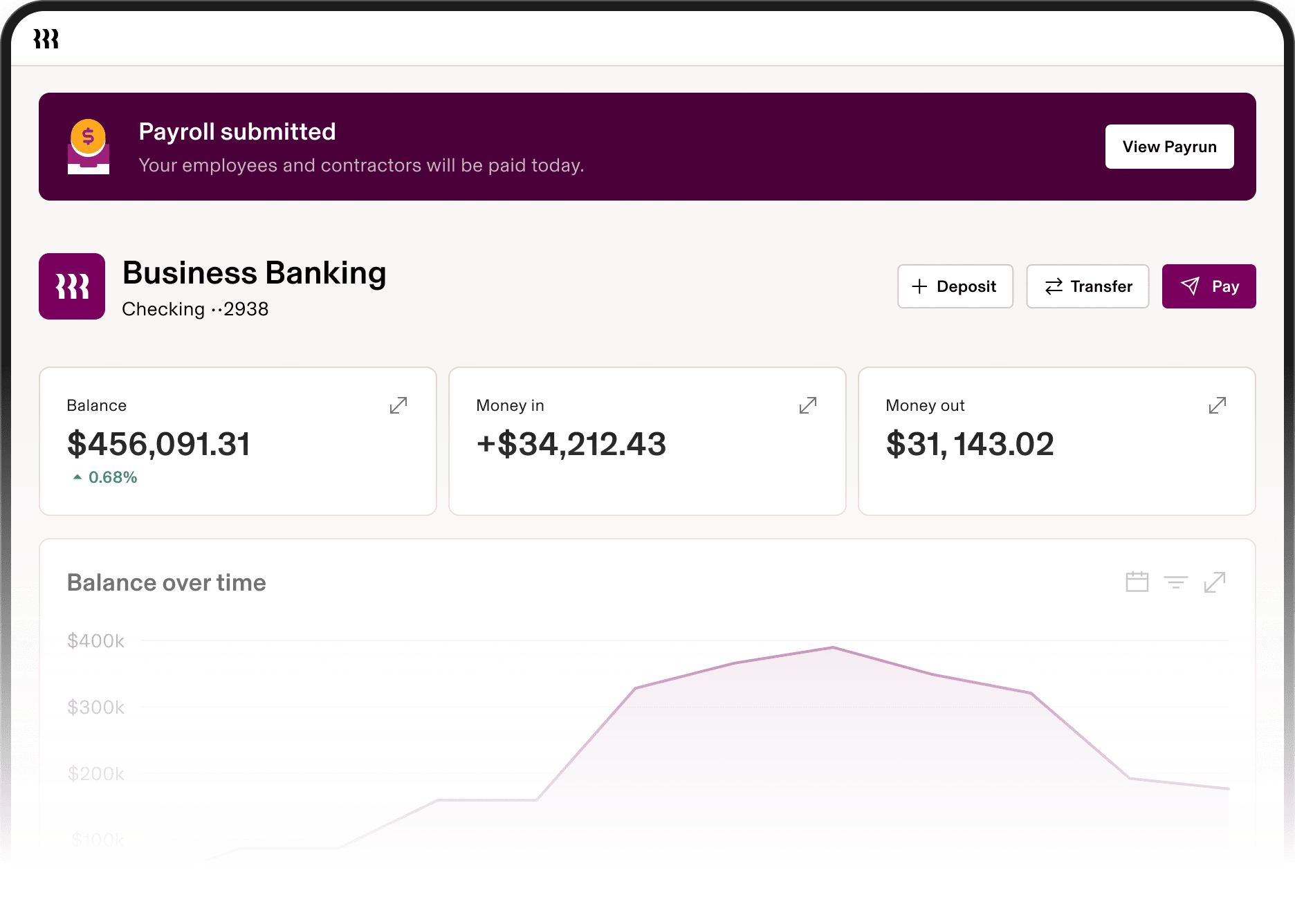1295x924 pixels.
Task: Click the Balance over time heading
Action: (167, 582)
